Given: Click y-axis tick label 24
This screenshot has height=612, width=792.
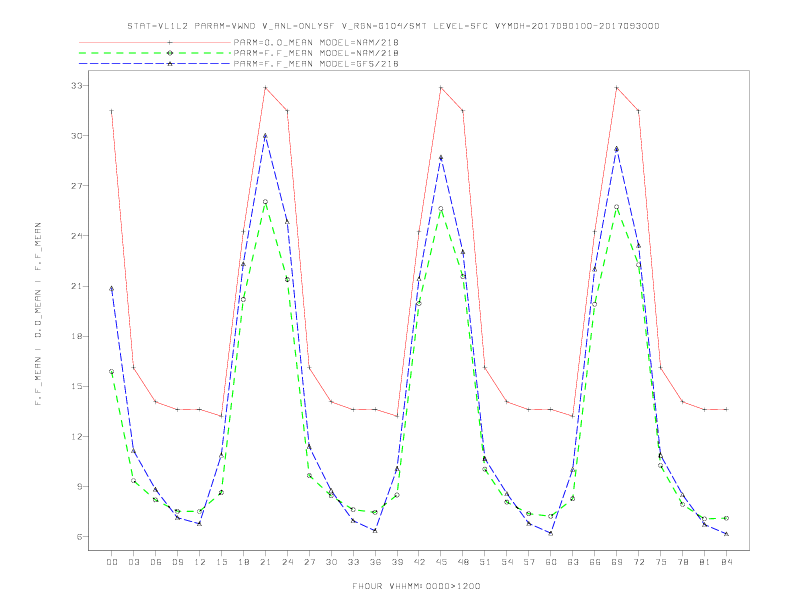Looking at the screenshot, I should [76, 236].
